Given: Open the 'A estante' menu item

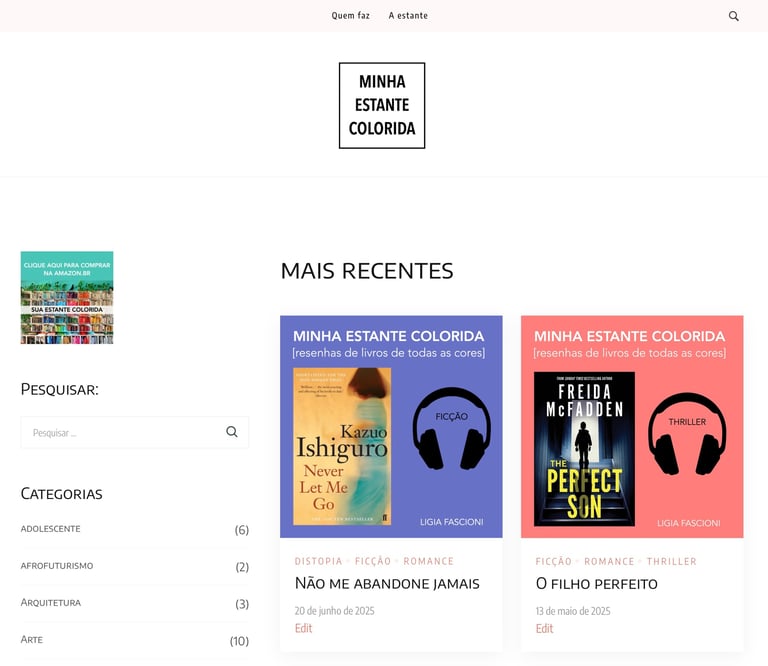Looking at the screenshot, I should point(408,16).
